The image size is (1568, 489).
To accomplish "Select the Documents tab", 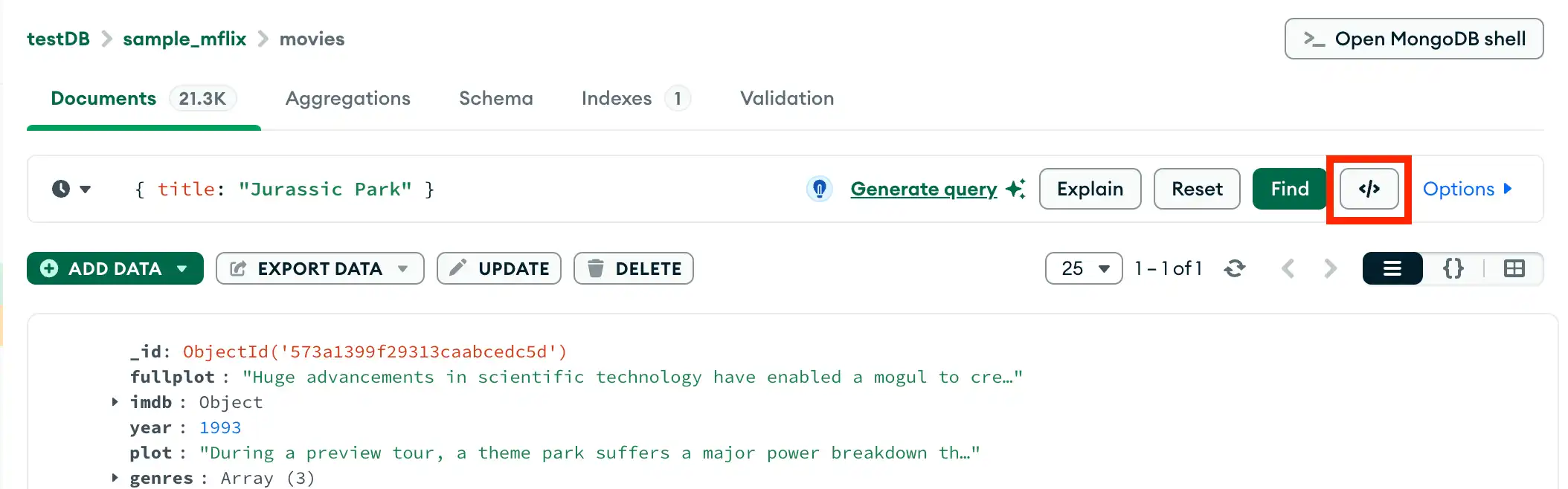I will point(143,98).
